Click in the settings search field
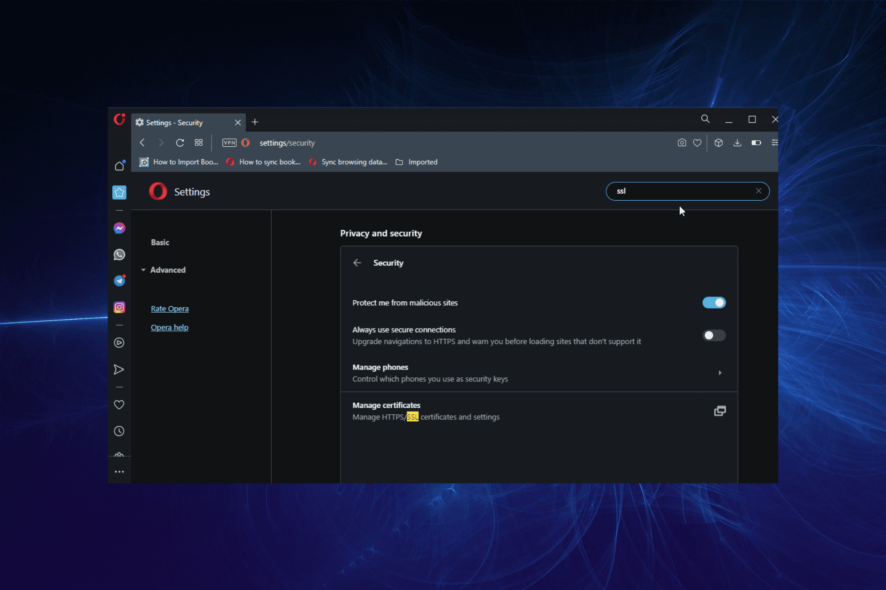 687,191
